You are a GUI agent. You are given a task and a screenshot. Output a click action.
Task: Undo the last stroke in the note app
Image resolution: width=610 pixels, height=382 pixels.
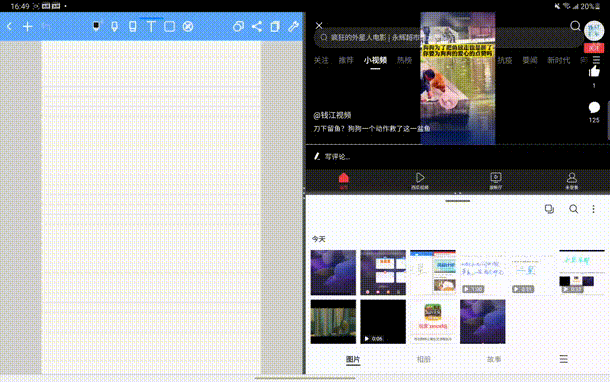pyautogui.click(x=46, y=26)
